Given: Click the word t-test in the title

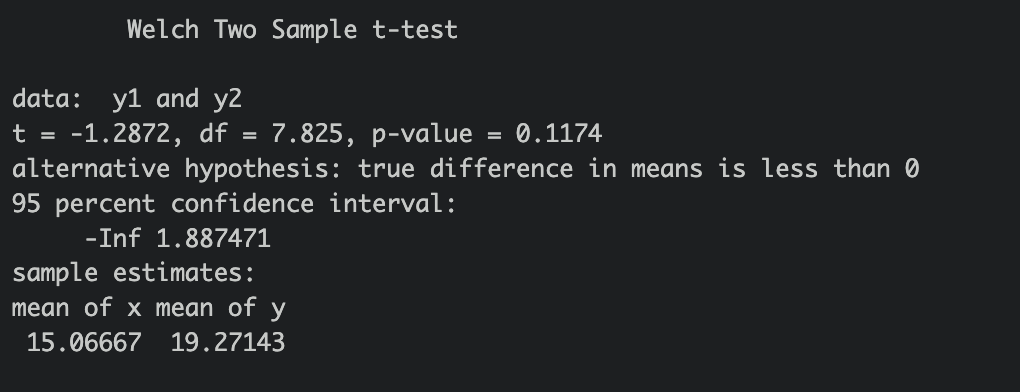Looking at the screenshot, I should coord(416,30).
